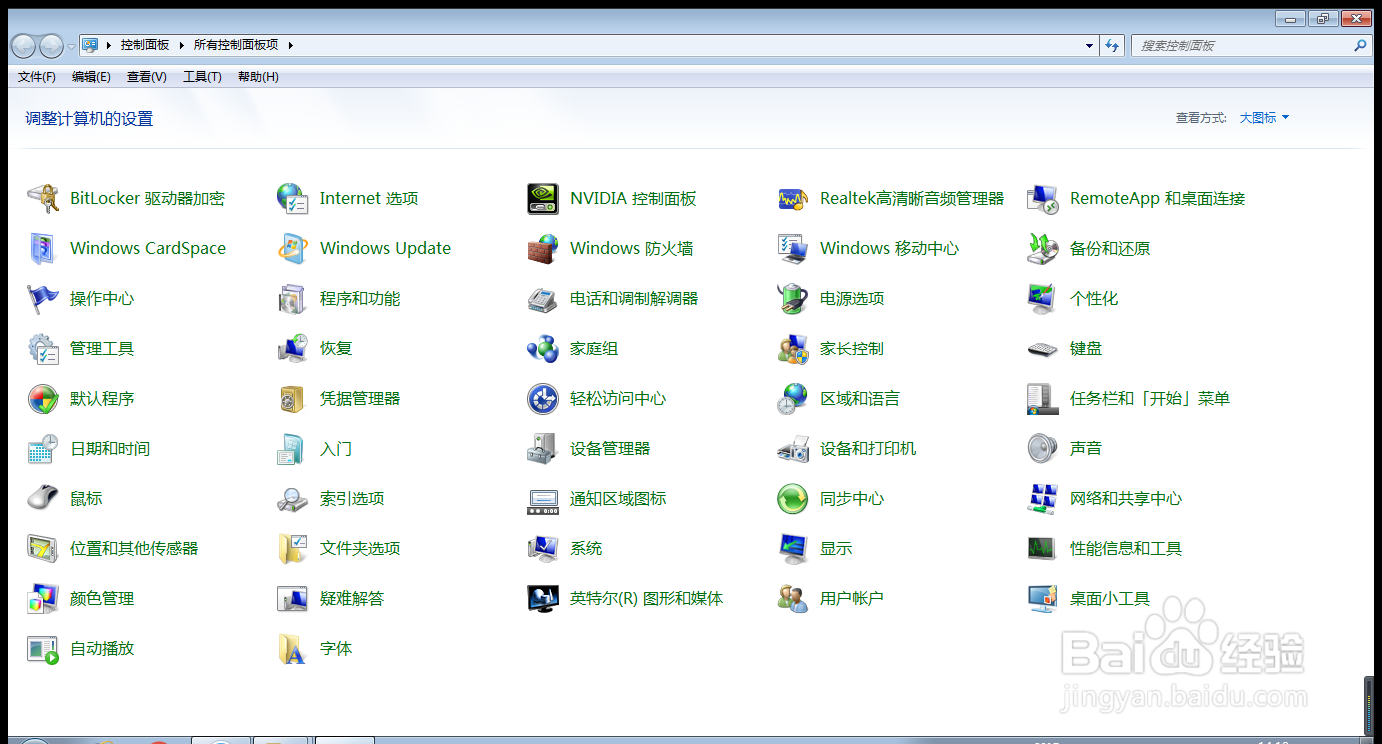The height and width of the screenshot is (744, 1382).
Task: Open the 网络和共享中心 icon
Action: pyautogui.click(x=1043, y=498)
